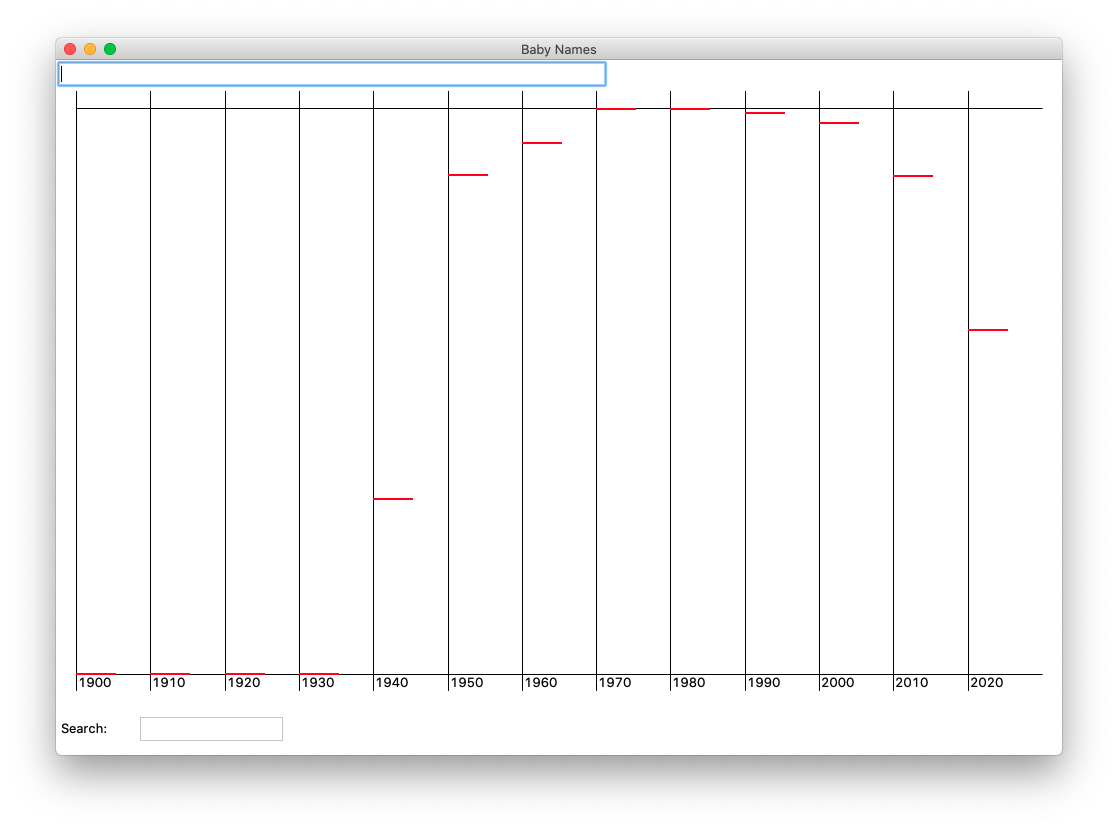Maximize window with the green button

click(x=110, y=49)
